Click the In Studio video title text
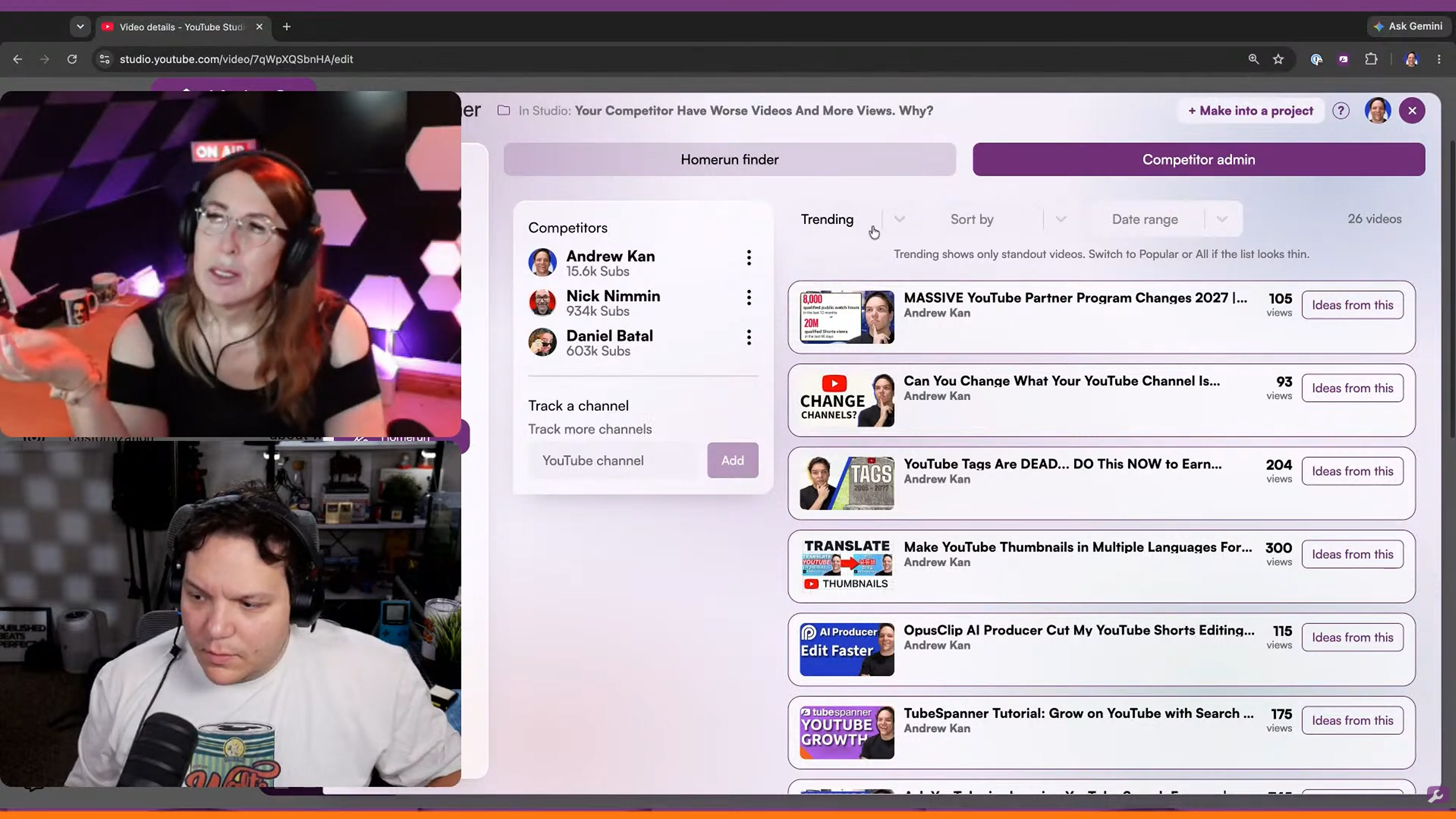 tap(754, 110)
